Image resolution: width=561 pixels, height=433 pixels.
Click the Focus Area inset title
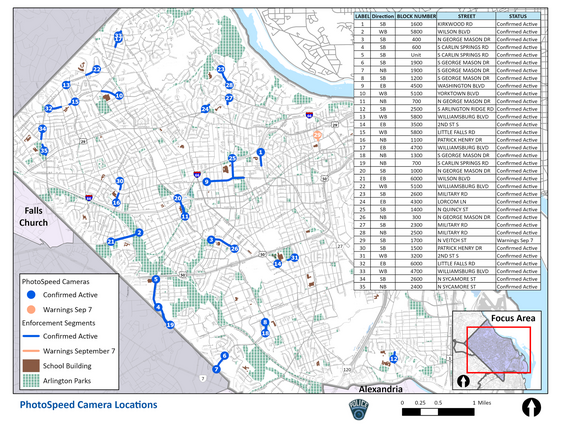point(513,318)
